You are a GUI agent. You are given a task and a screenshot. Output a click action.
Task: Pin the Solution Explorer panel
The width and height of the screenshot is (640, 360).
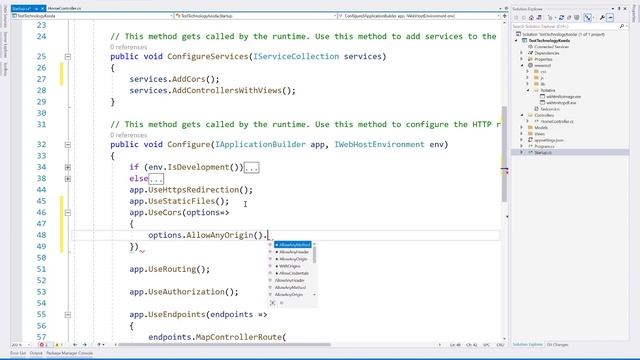click(x=619, y=9)
